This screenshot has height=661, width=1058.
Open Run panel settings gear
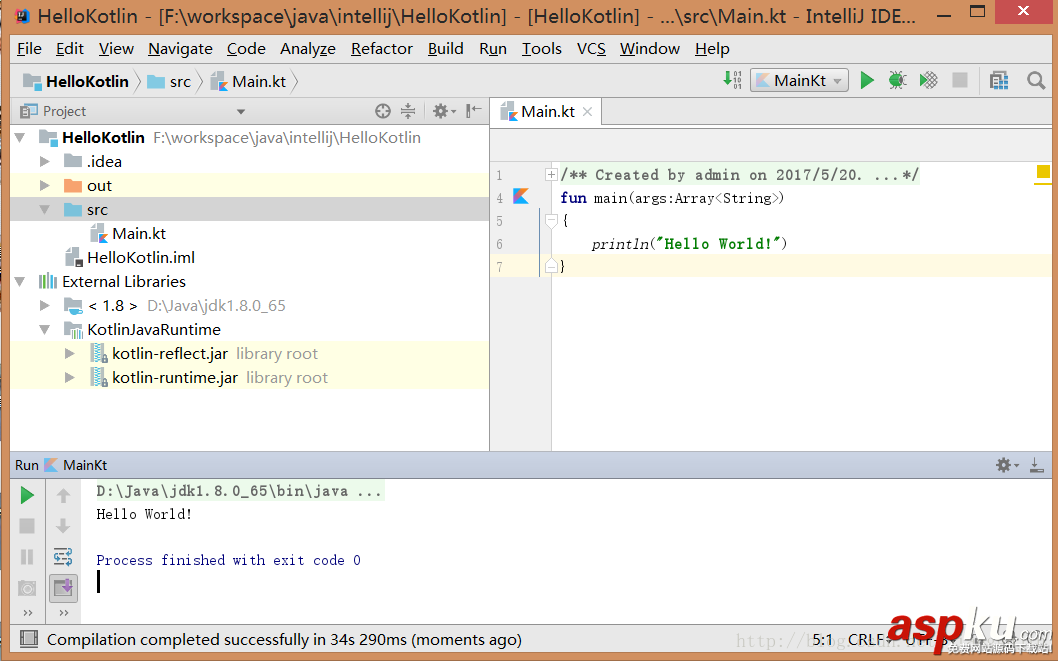(1007, 465)
